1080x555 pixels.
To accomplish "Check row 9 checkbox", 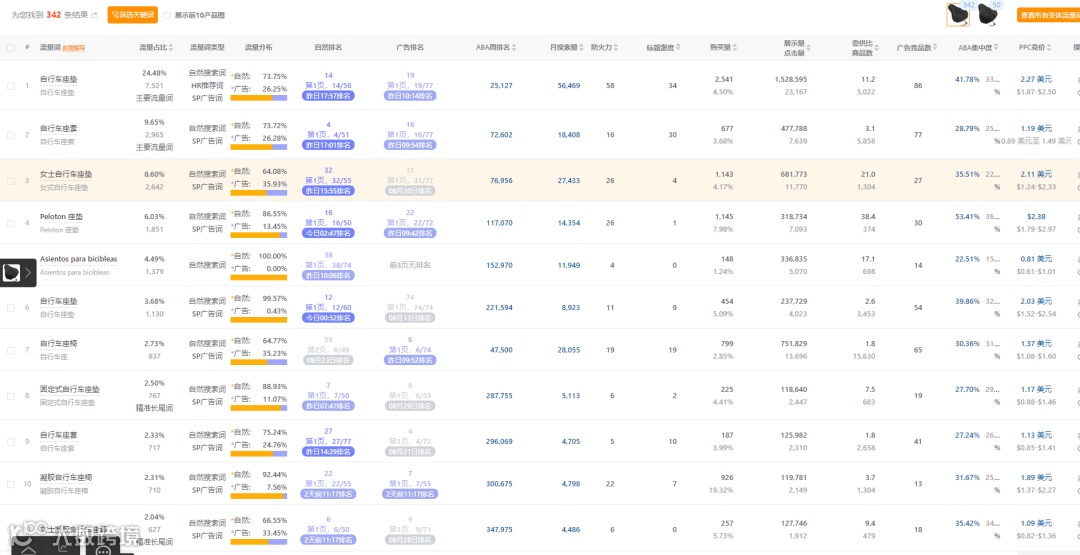I will 10,442.
